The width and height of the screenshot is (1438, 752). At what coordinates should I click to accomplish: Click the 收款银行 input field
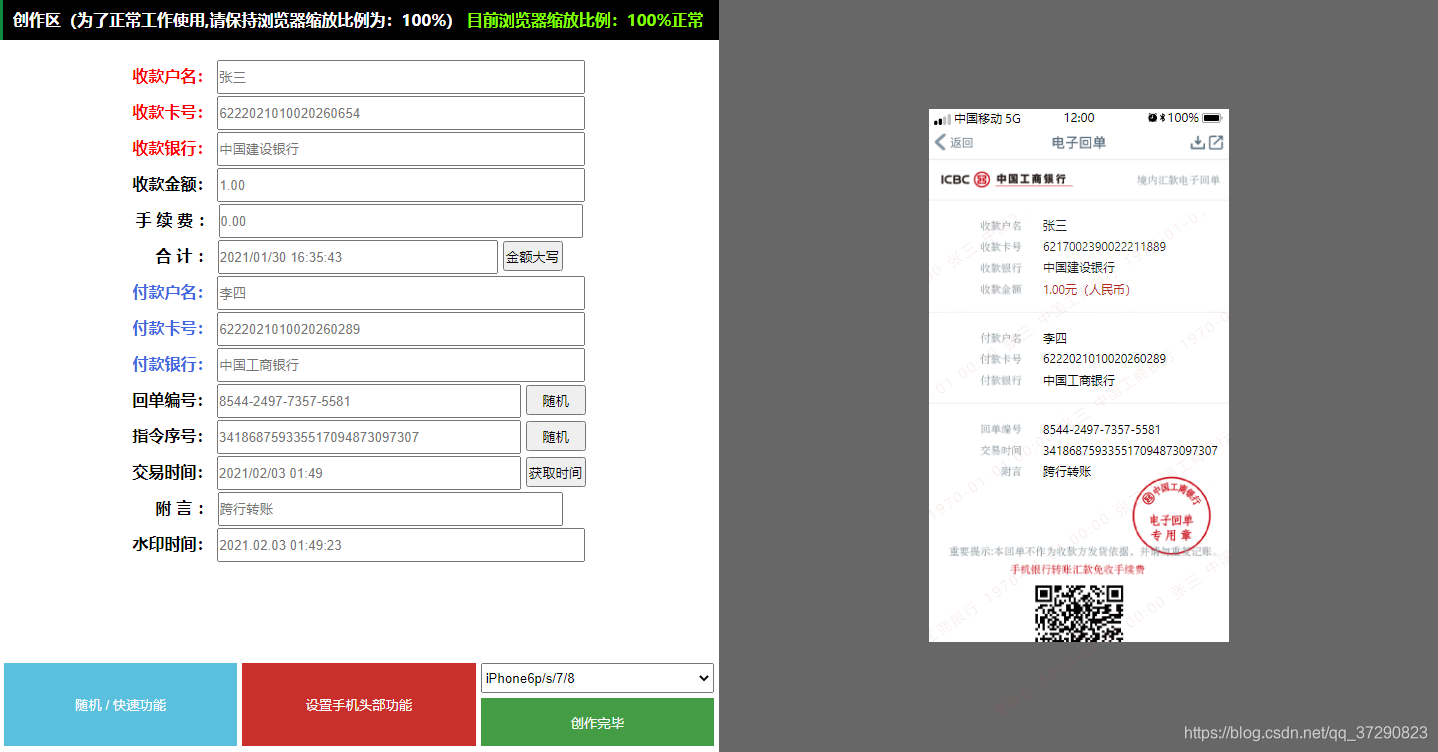(400, 149)
